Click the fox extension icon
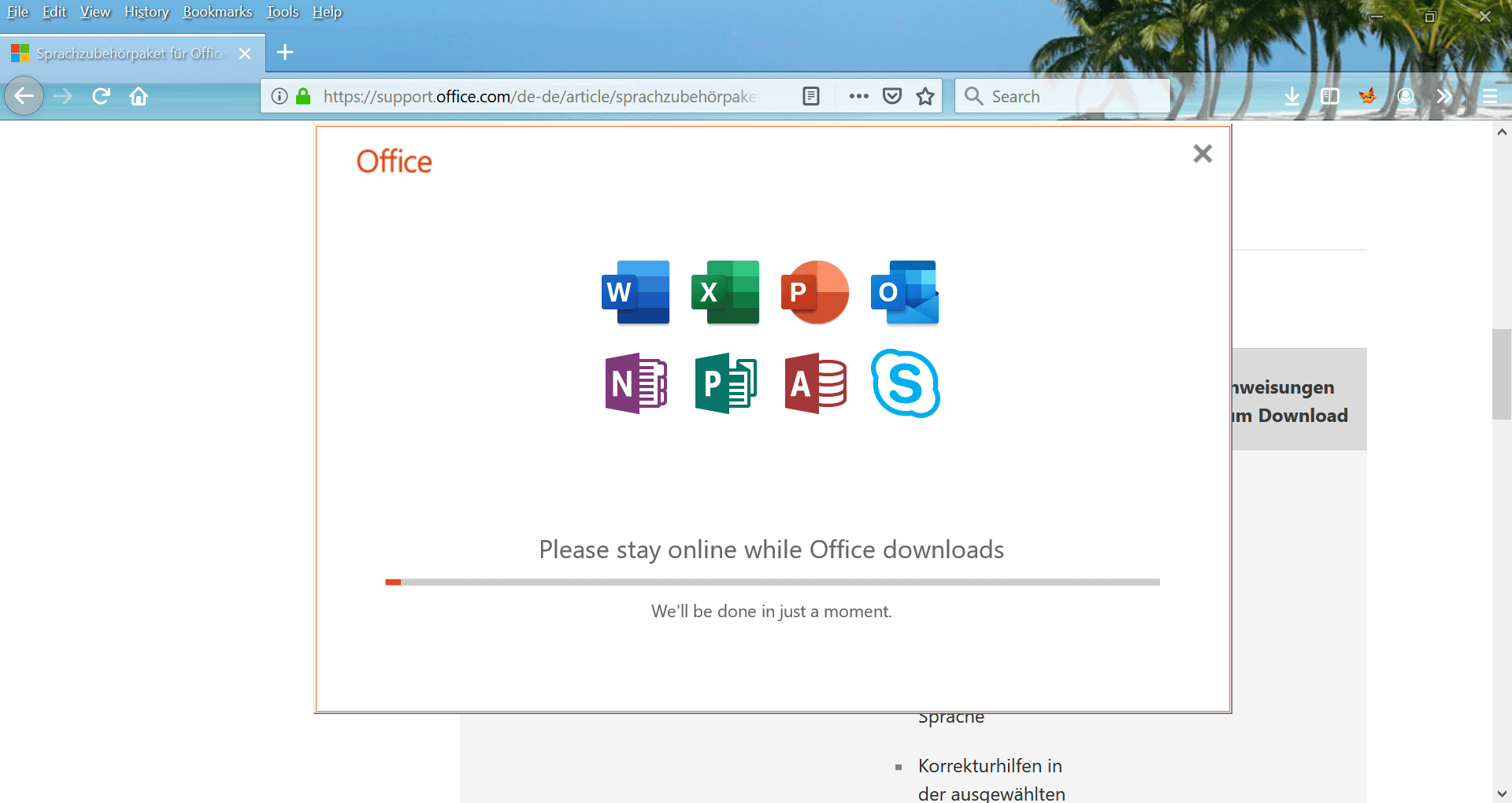This screenshot has height=803, width=1512. point(1368,96)
